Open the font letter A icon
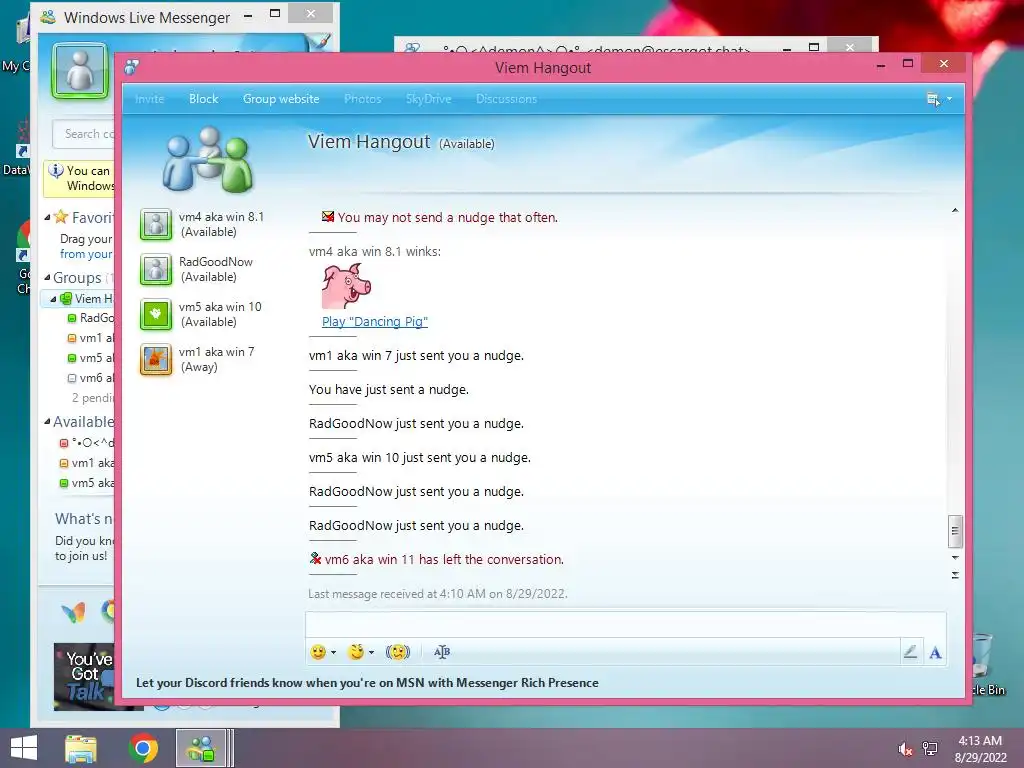Screen dimensions: 1024x768 click(935, 652)
